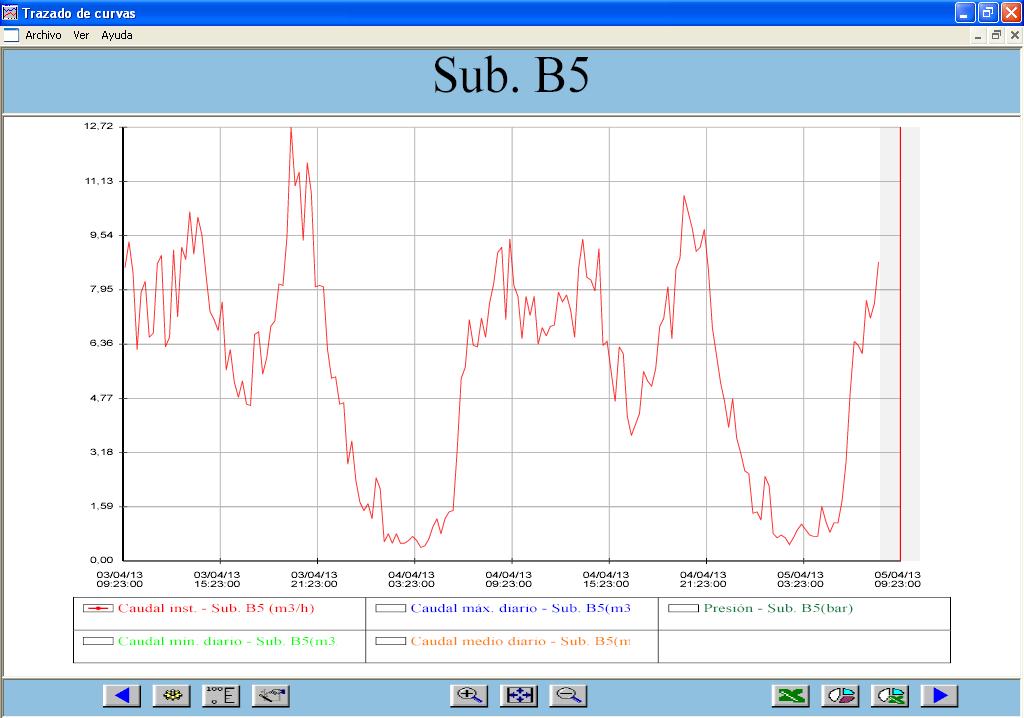Viewport: 1024px width, 718px height.
Task: Zoom in with the magnifier plus icon
Action: (x=469, y=696)
